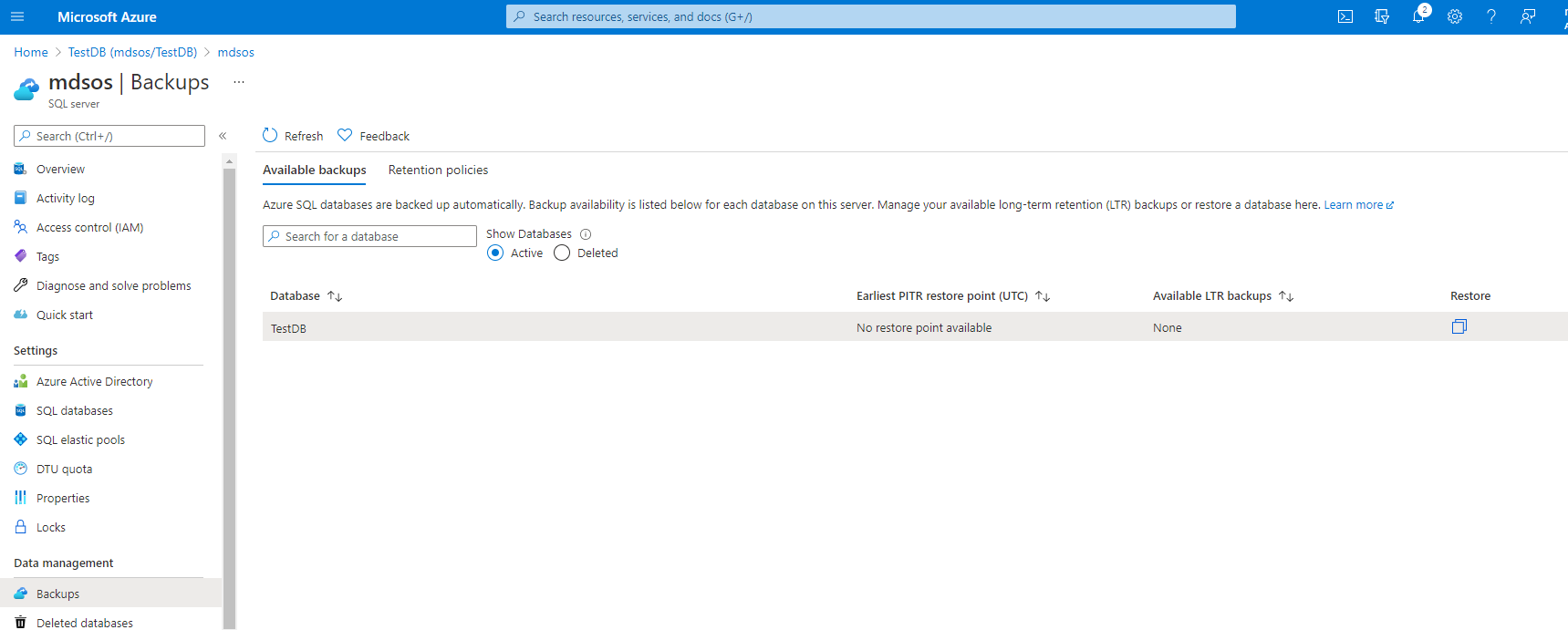The height and width of the screenshot is (630, 1568).
Task: Open the portal hamburger menu
Action: (17, 16)
